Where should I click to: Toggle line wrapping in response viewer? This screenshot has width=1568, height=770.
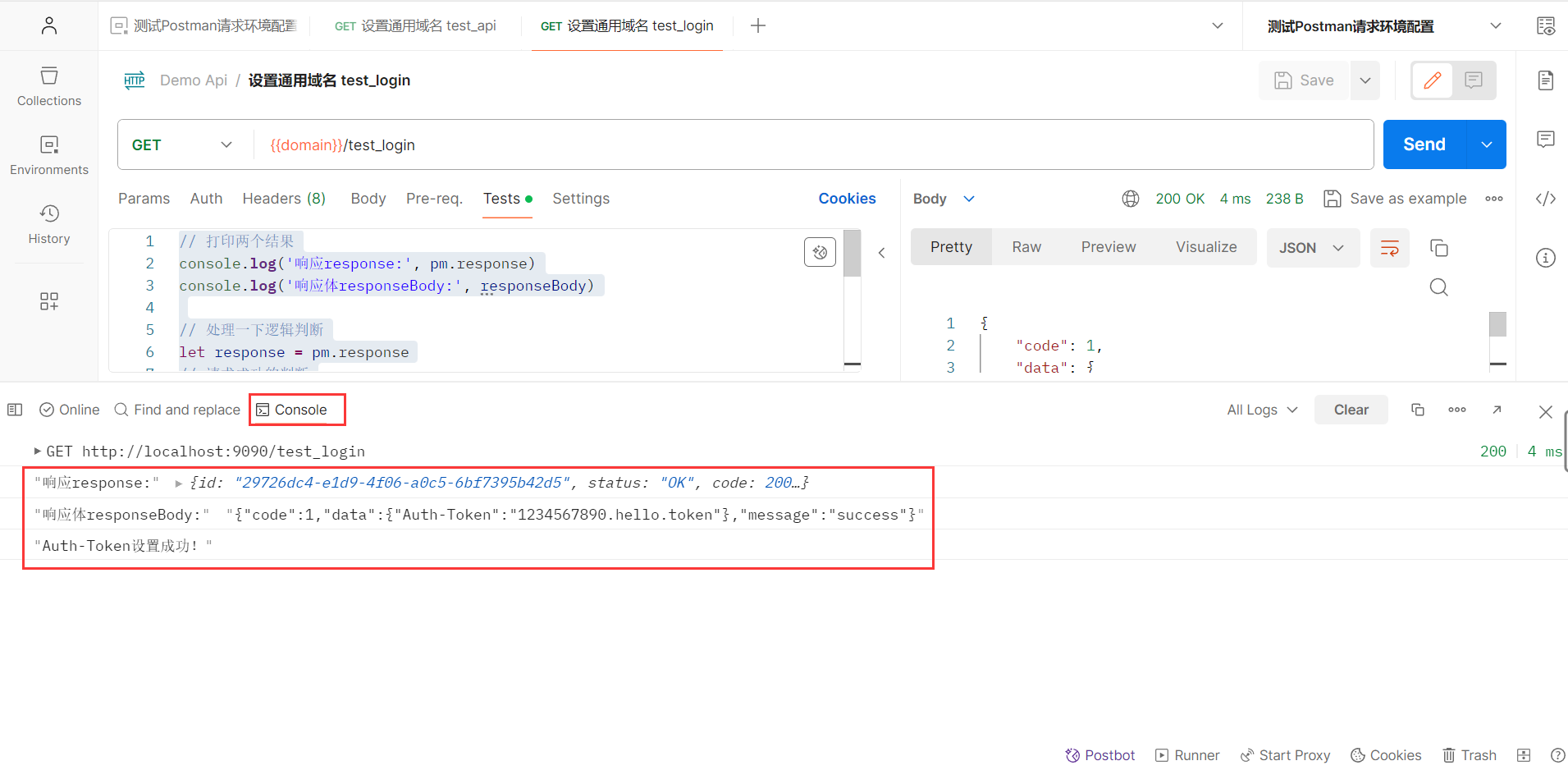pyautogui.click(x=1389, y=247)
